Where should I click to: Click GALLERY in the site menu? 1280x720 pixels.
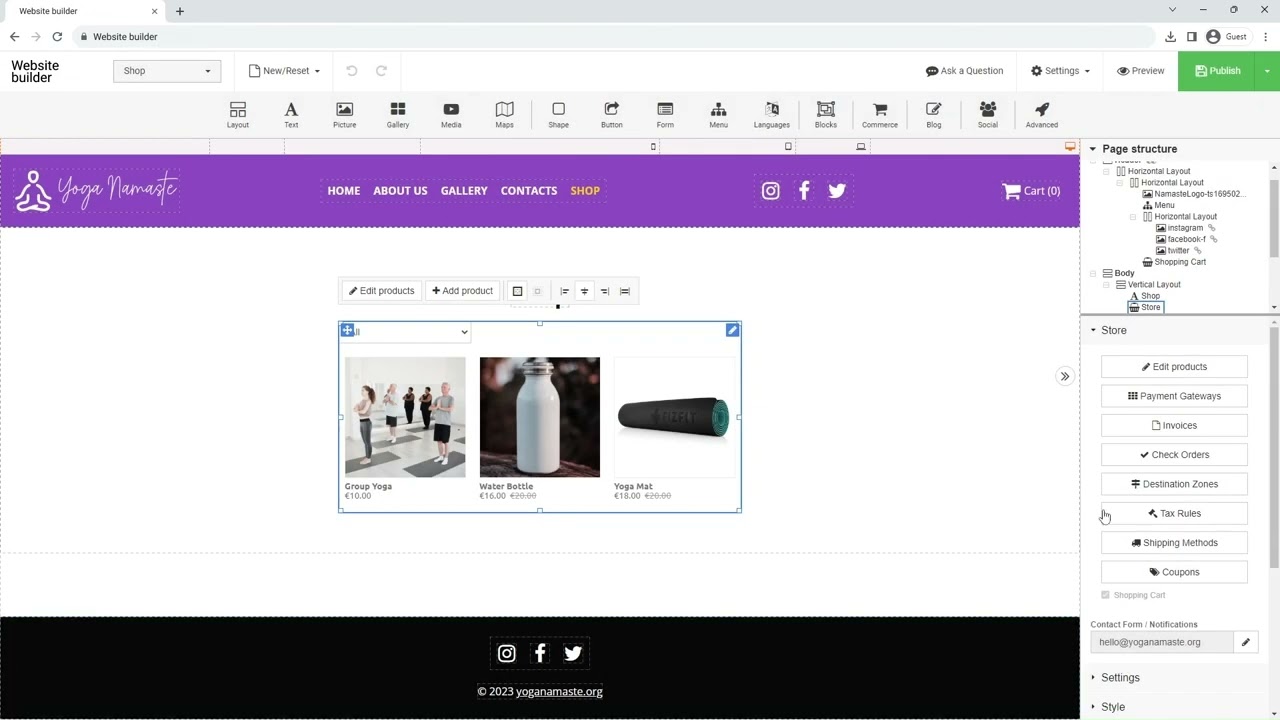(464, 191)
